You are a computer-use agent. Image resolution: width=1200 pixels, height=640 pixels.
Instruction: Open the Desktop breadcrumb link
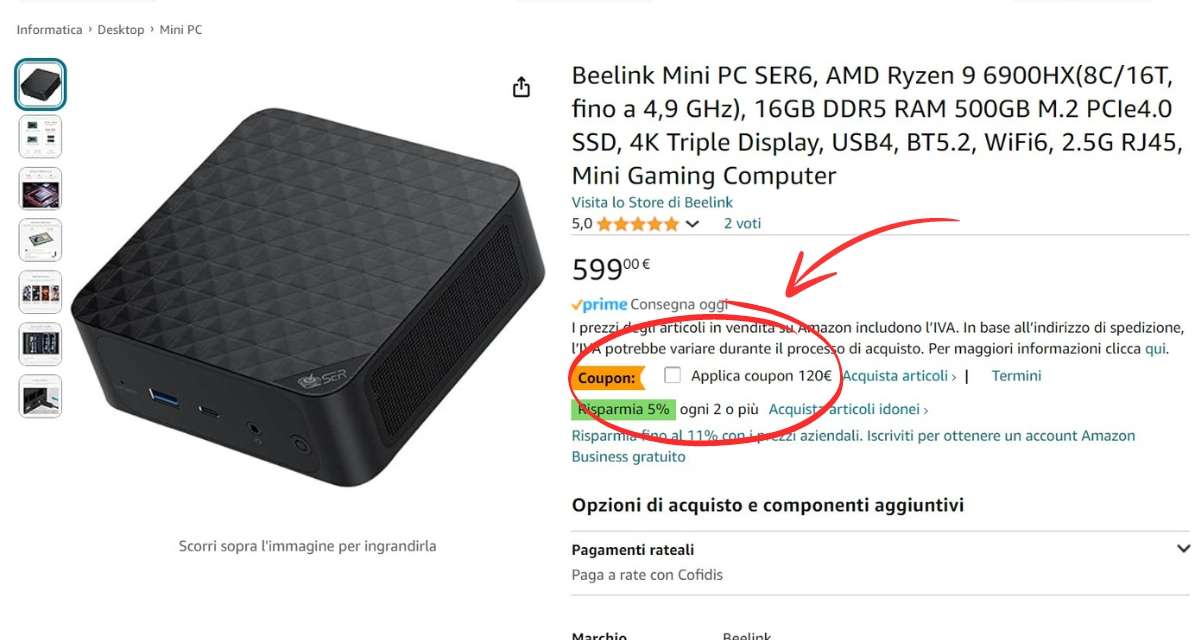pyautogui.click(x=121, y=30)
